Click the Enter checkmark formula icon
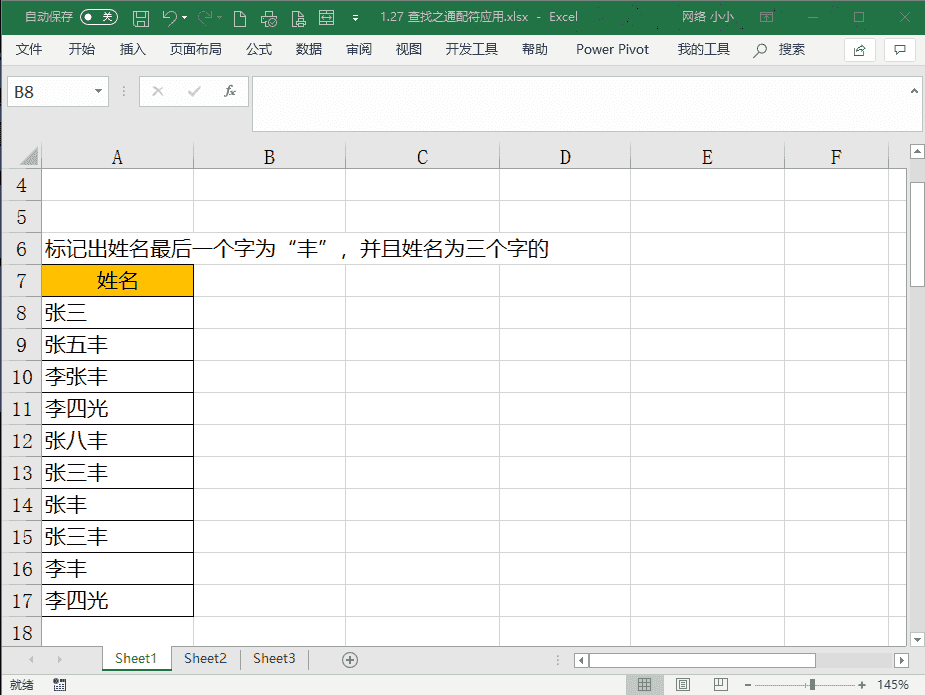The height and width of the screenshot is (695, 925). (x=193, y=91)
